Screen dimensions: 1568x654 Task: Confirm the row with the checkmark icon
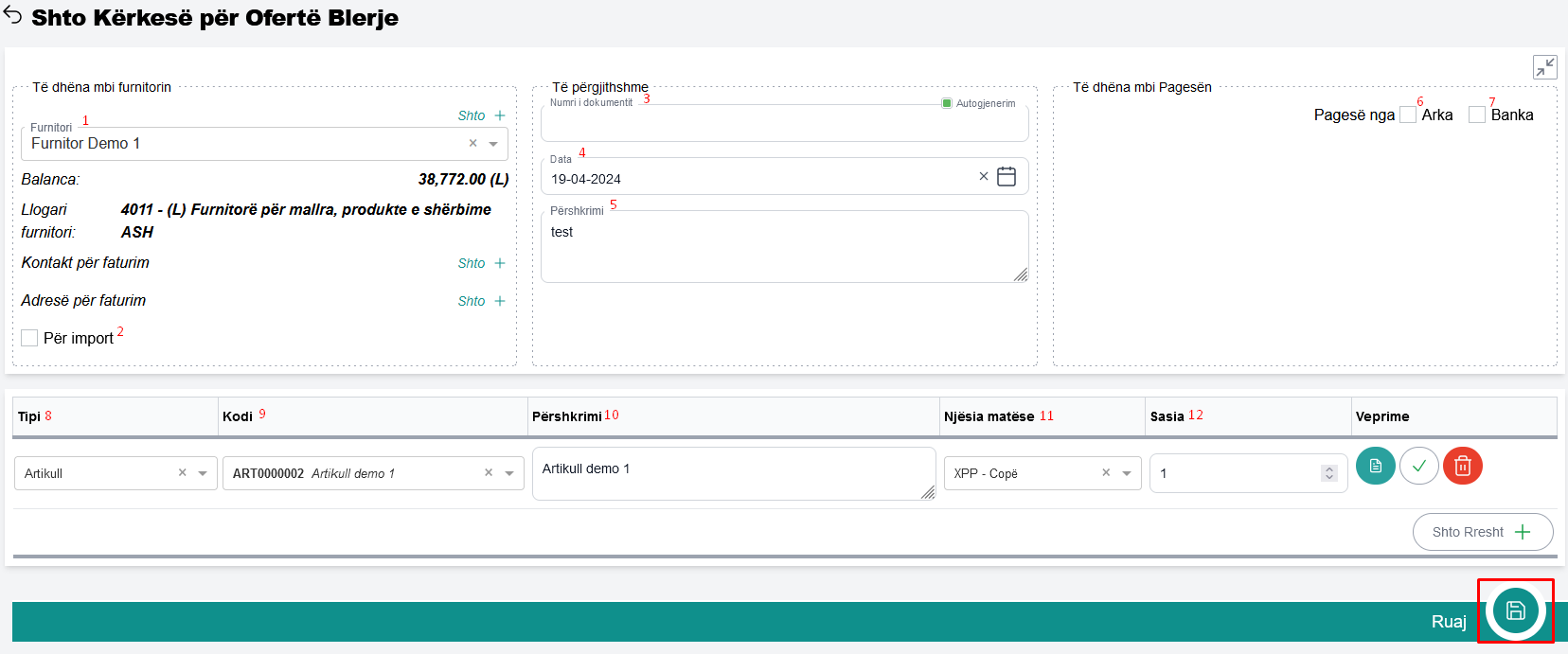[x=1418, y=466]
